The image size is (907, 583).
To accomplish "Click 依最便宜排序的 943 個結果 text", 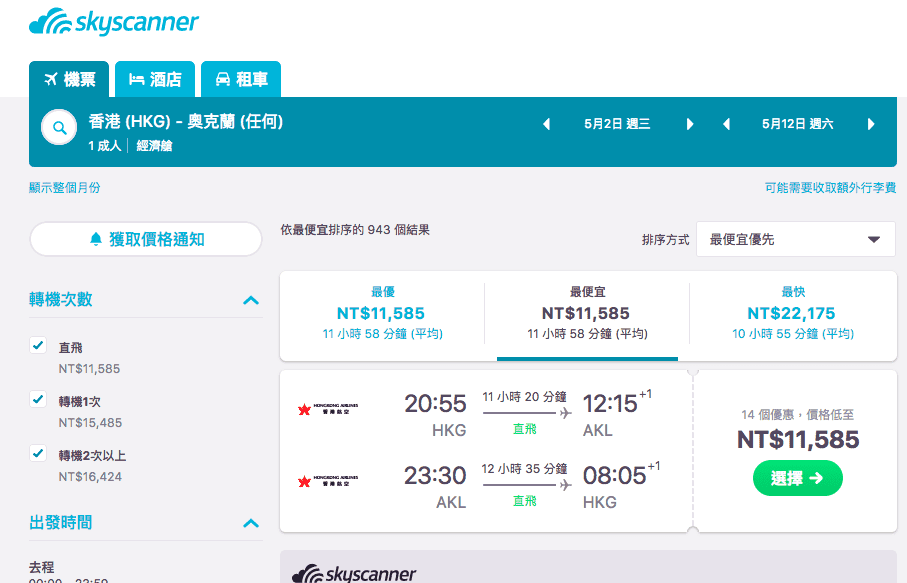I will [355, 230].
